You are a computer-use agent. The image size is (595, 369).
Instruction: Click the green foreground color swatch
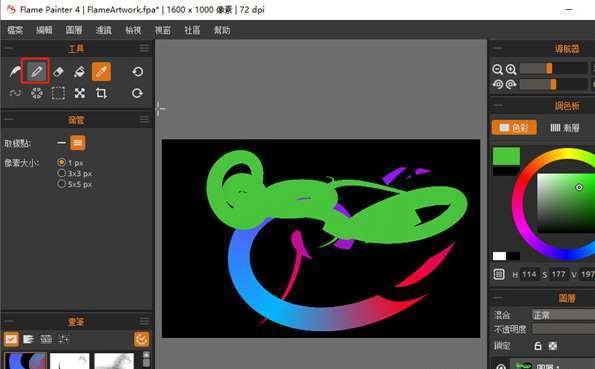click(506, 156)
